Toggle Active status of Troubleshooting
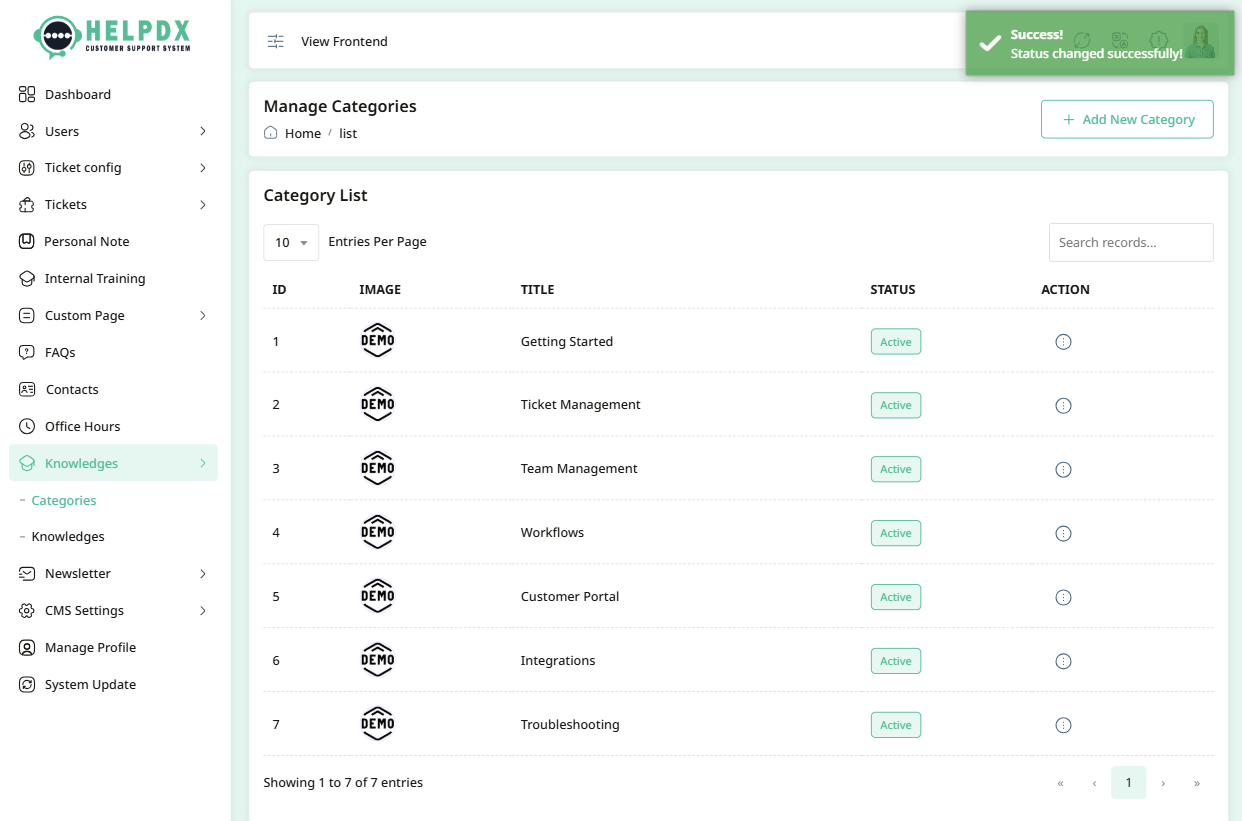 point(896,725)
